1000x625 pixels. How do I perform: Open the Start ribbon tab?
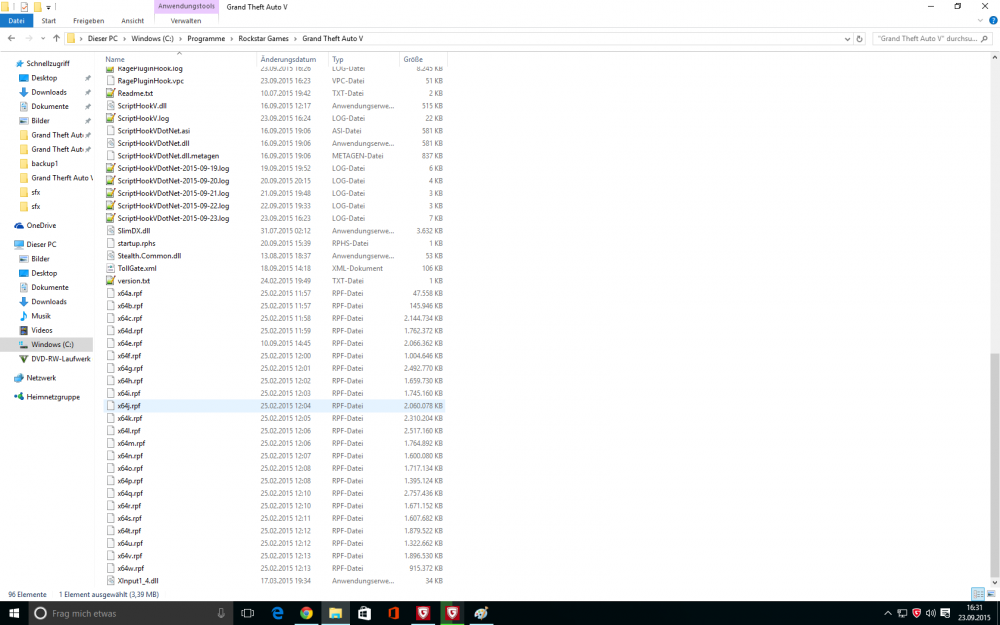tap(48, 20)
